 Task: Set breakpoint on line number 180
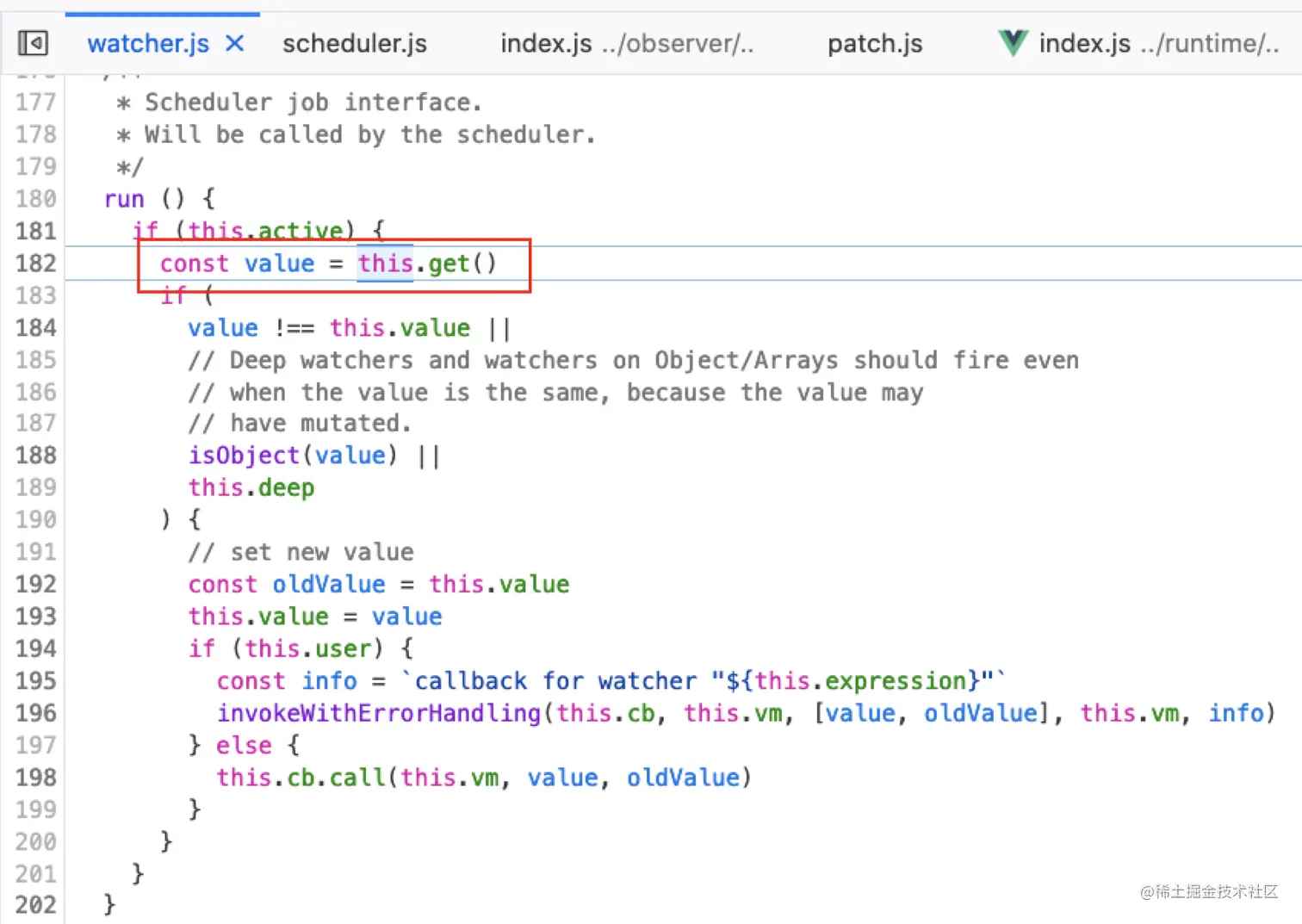(35, 198)
